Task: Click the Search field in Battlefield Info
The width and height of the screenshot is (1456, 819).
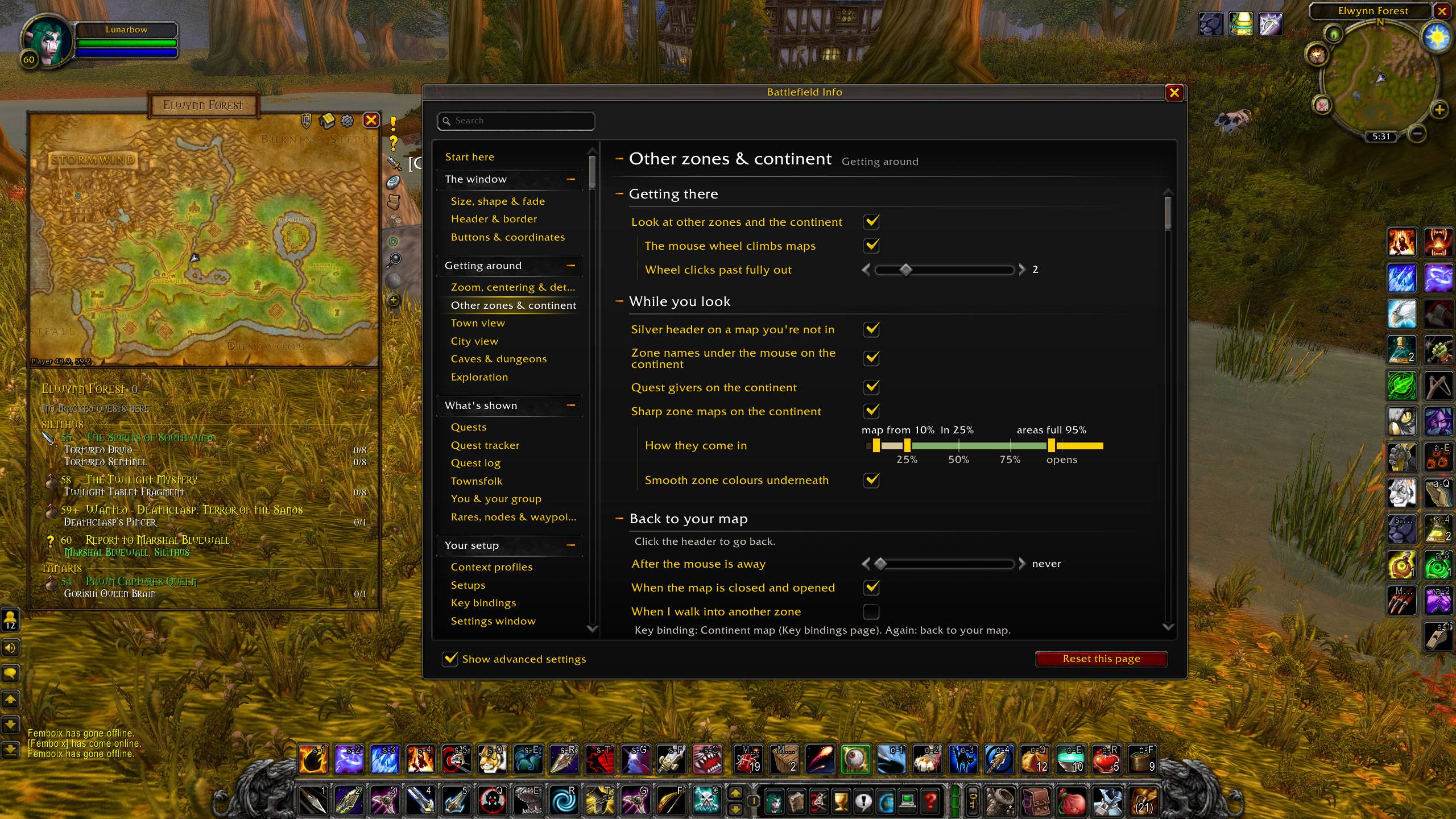Action: (x=516, y=121)
